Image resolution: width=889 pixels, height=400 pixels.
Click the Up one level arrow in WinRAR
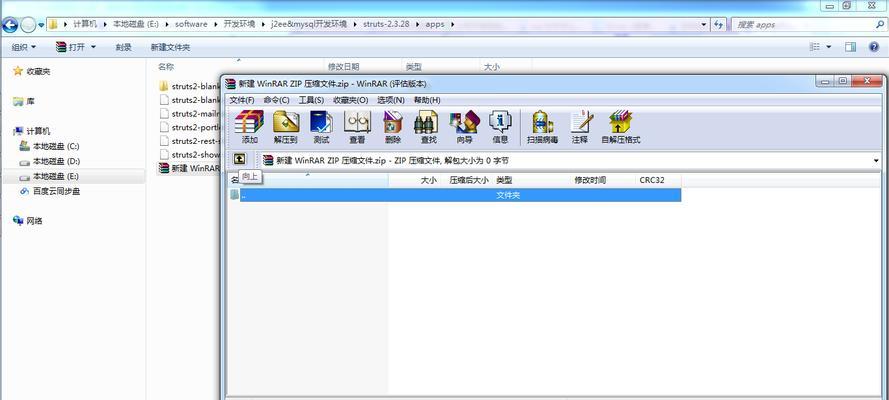[x=240, y=160]
